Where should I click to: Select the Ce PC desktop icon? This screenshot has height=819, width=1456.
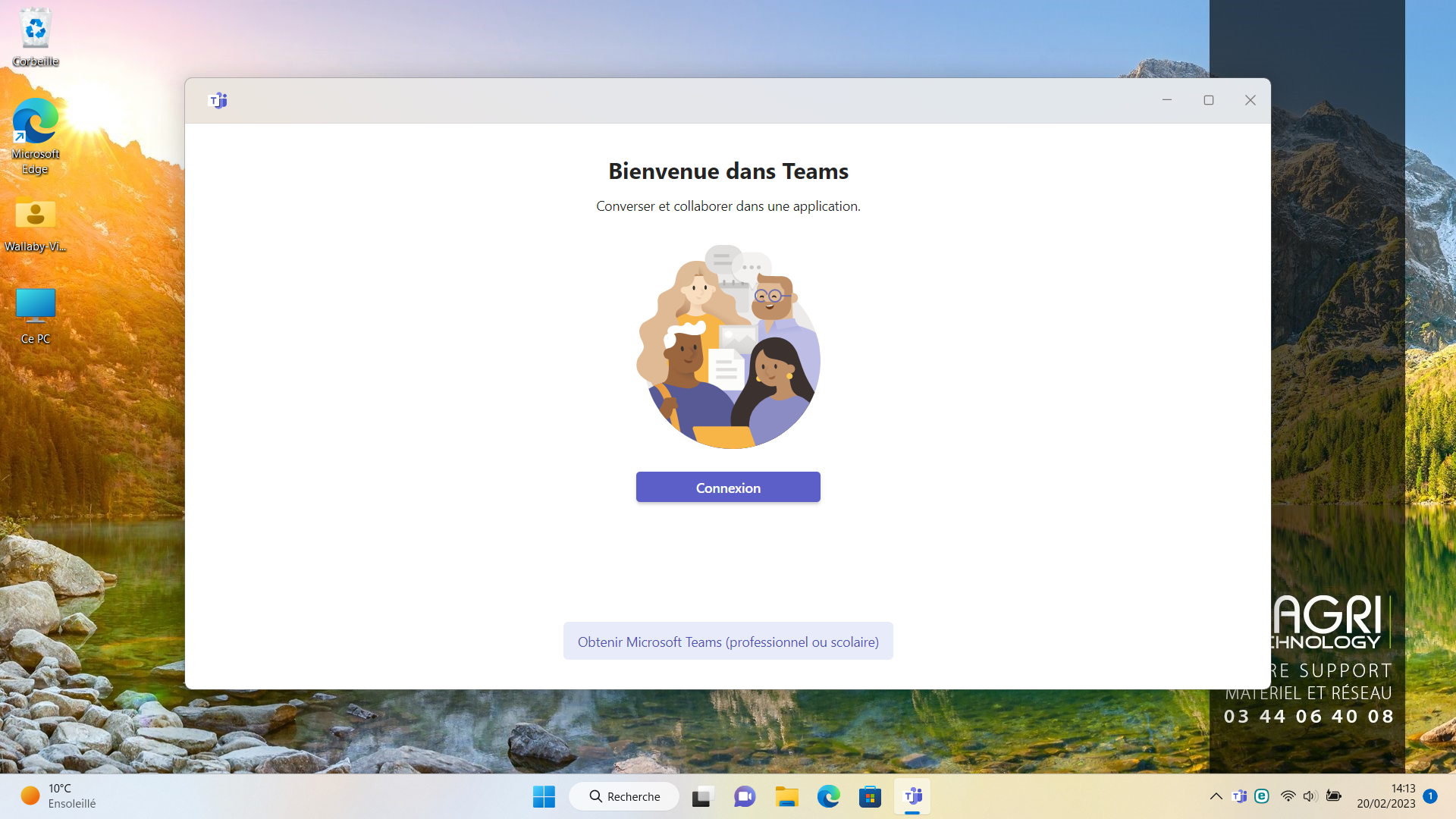tap(36, 316)
